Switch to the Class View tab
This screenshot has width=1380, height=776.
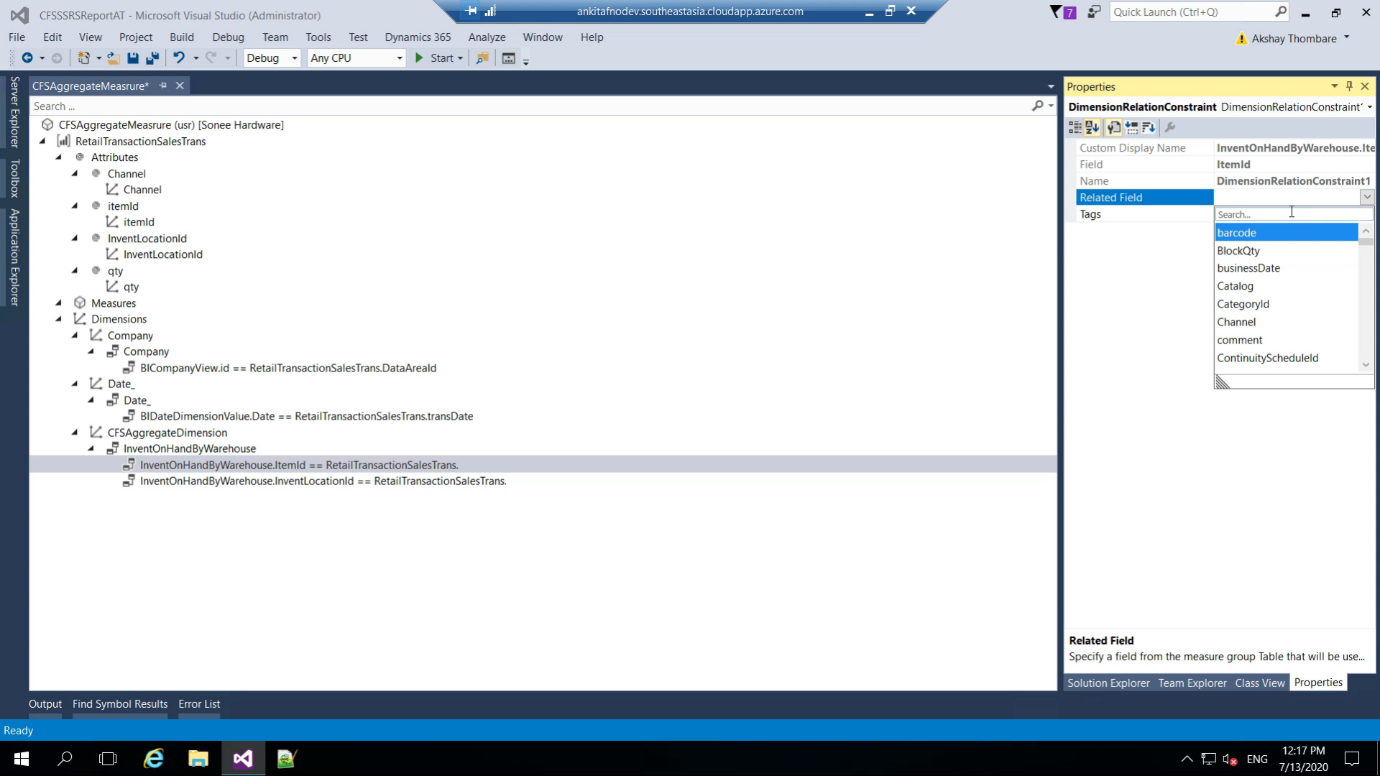point(1260,683)
